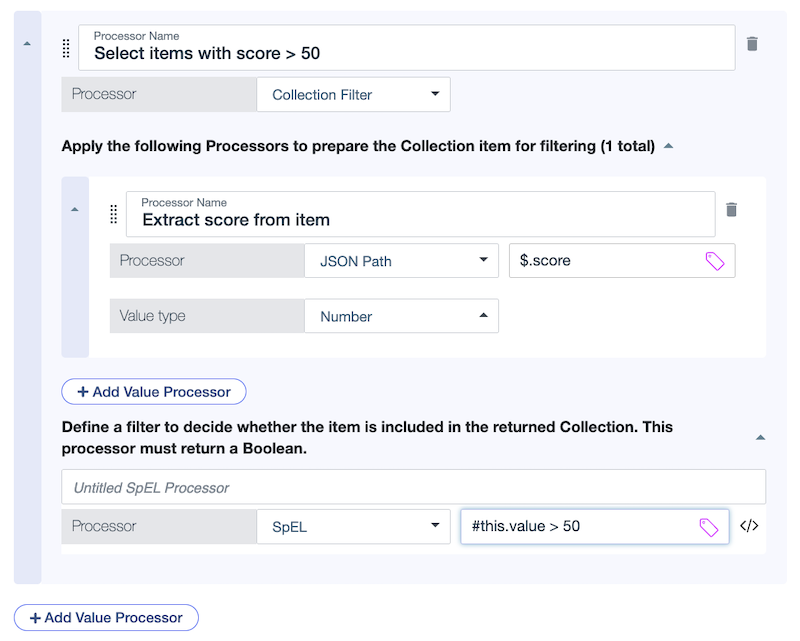The image size is (800, 641).
Task: Click the code editor icon beside the SpEL field
Action: (x=750, y=525)
